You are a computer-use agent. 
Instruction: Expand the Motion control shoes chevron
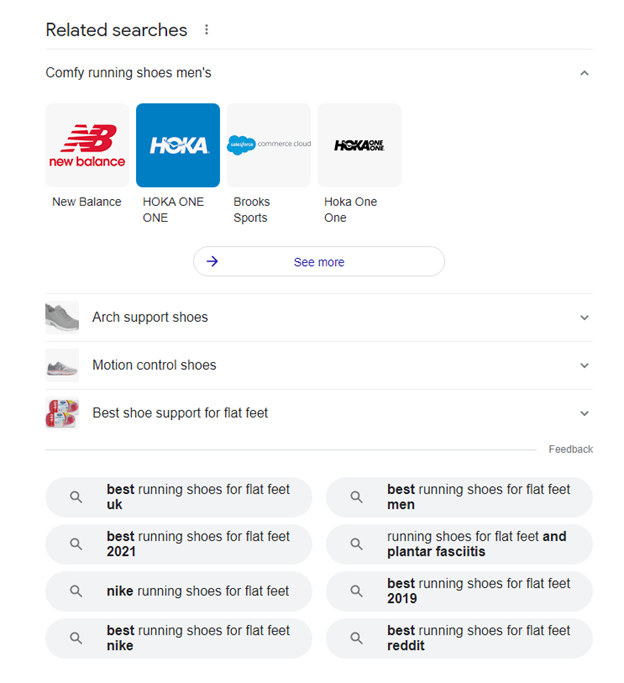(x=584, y=365)
